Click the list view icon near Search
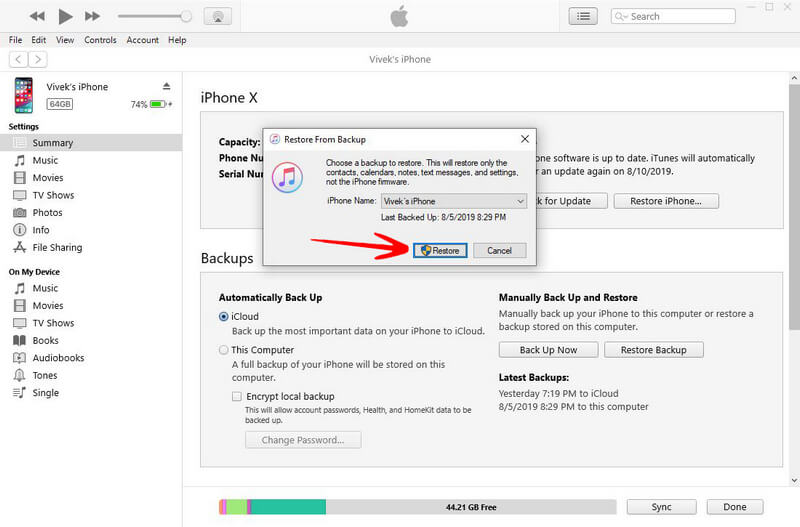This screenshot has width=800, height=527. 583,16
